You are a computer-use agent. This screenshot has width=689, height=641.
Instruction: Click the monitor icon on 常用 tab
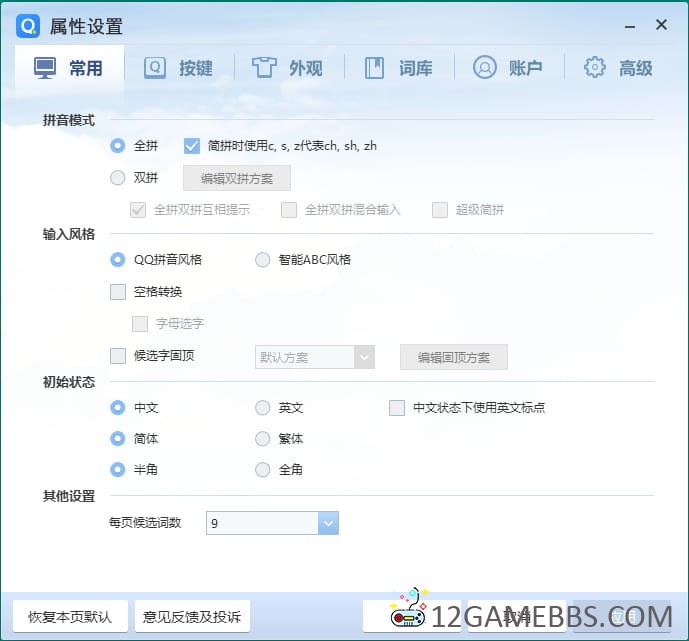45,68
